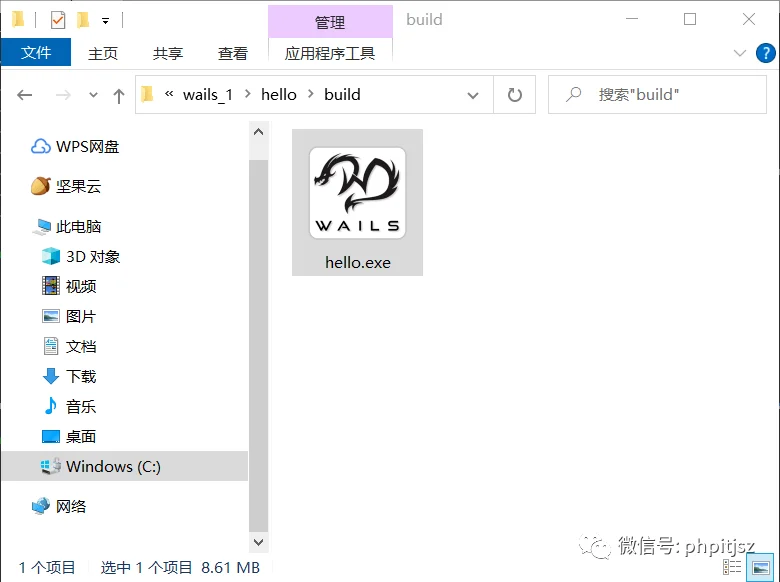
Task: Refresh the build folder
Action: 514,95
